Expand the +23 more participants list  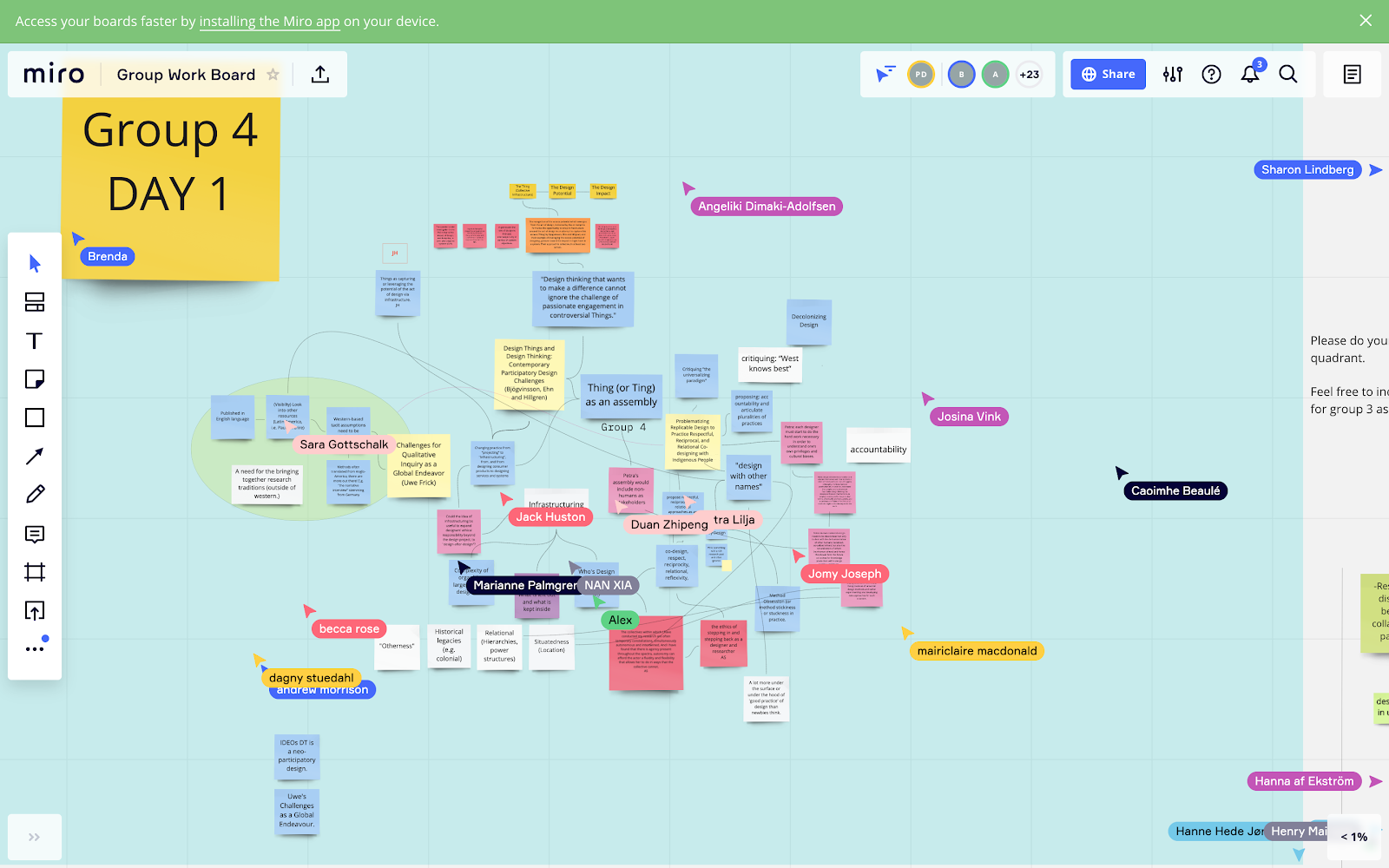pyautogui.click(x=1030, y=75)
